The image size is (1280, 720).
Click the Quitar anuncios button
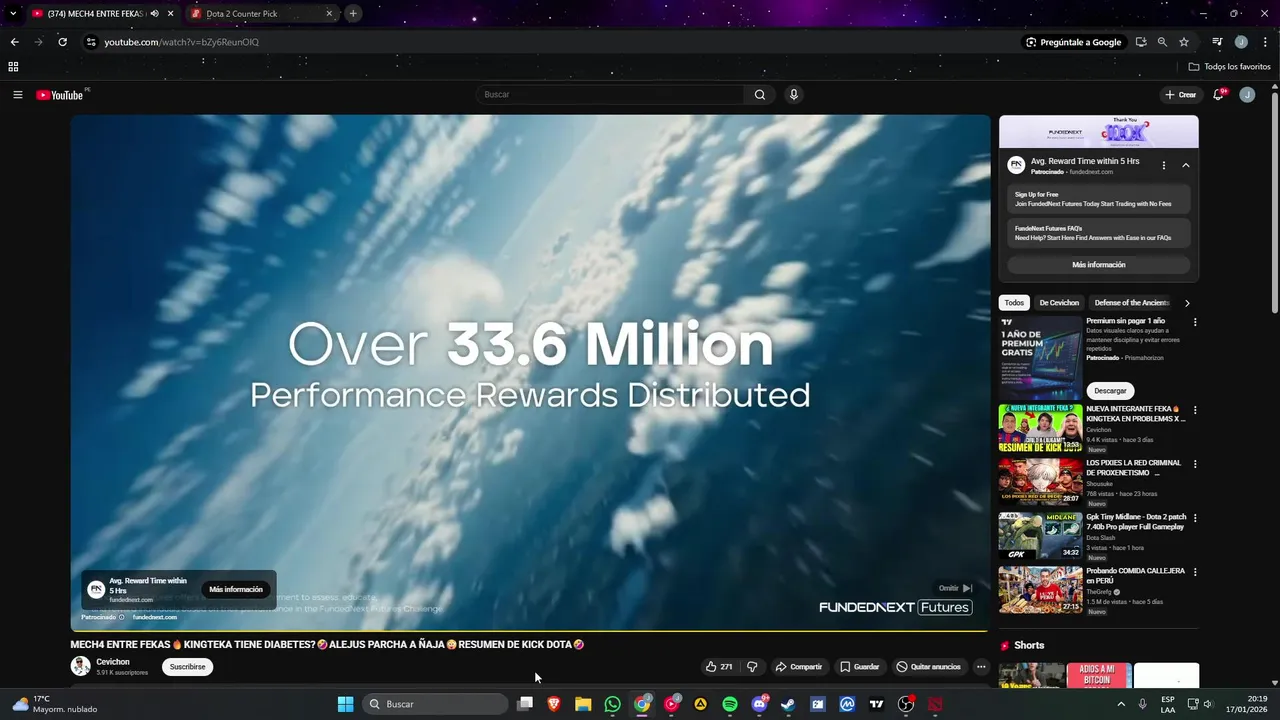928,667
